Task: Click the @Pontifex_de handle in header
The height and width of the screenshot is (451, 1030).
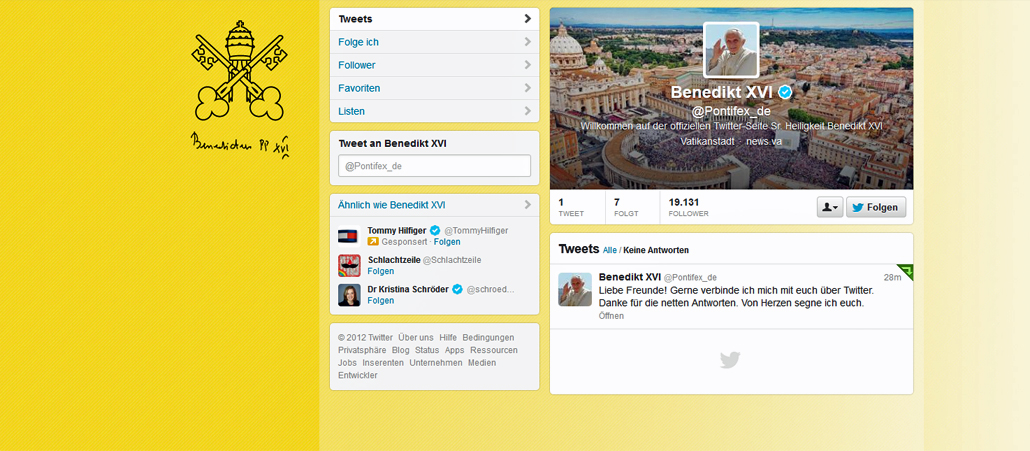Action: point(731,111)
